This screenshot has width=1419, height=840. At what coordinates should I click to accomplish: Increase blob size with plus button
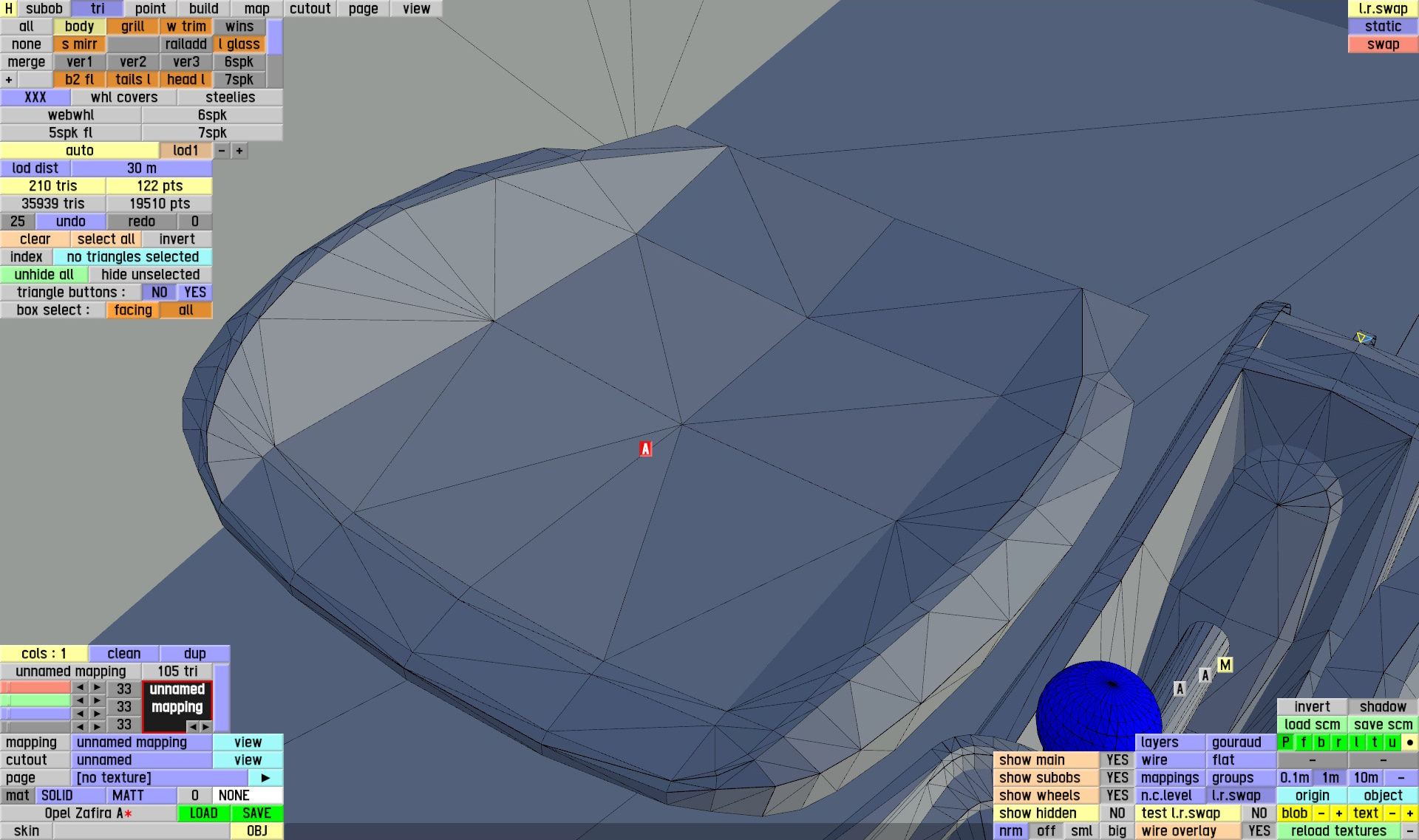tap(1338, 813)
